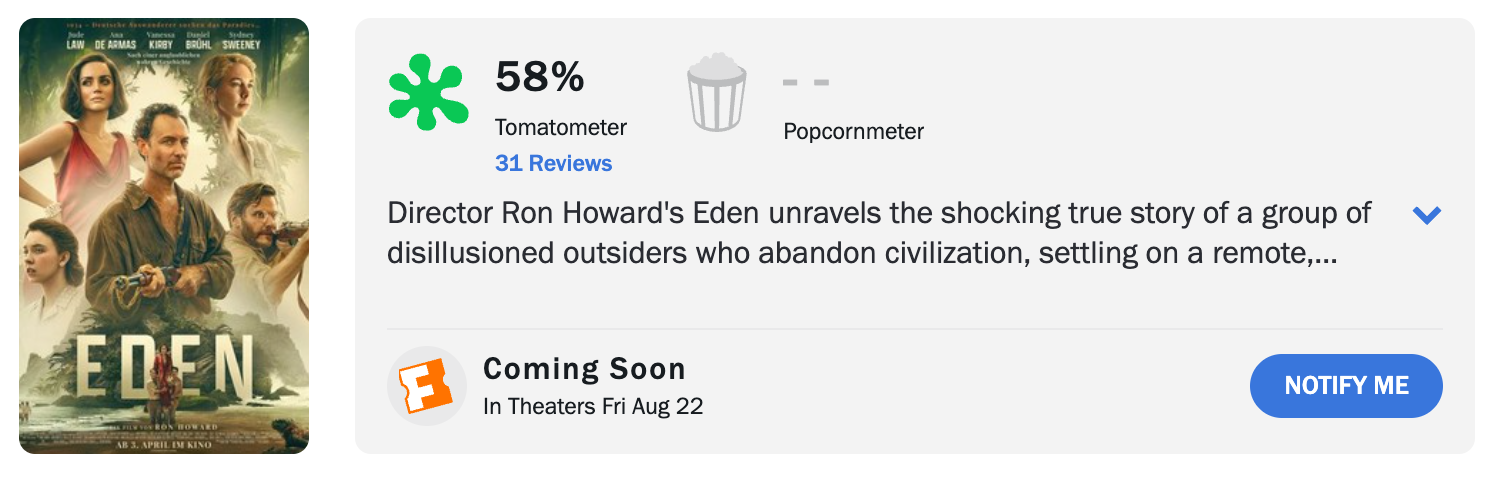This screenshot has height=482, width=1488.
Task: Click the Coming Soon heading
Action: pyautogui.click(x=584, y=369)
